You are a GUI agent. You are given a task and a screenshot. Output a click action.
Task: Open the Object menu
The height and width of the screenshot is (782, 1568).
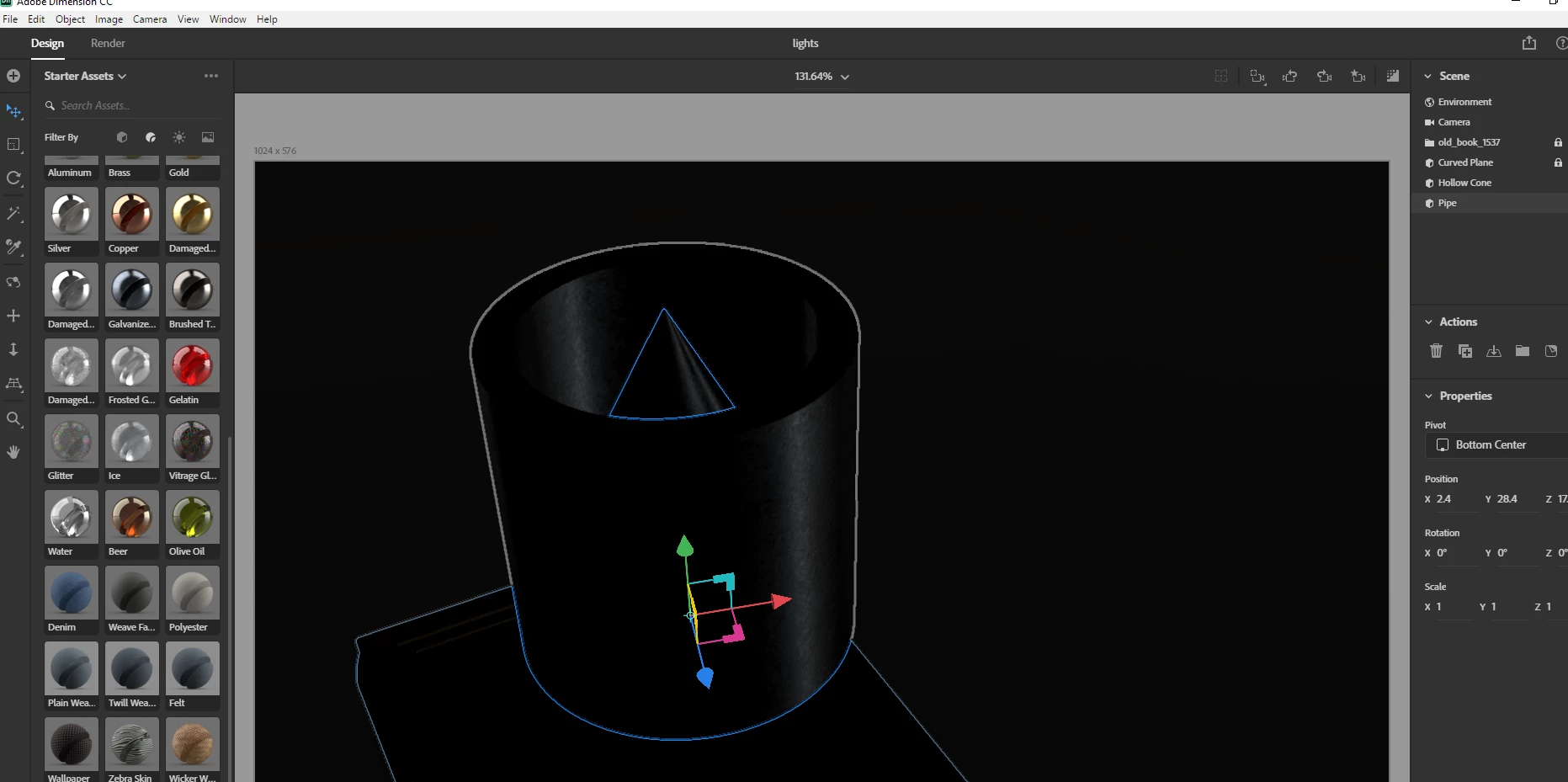pos(70,19)
